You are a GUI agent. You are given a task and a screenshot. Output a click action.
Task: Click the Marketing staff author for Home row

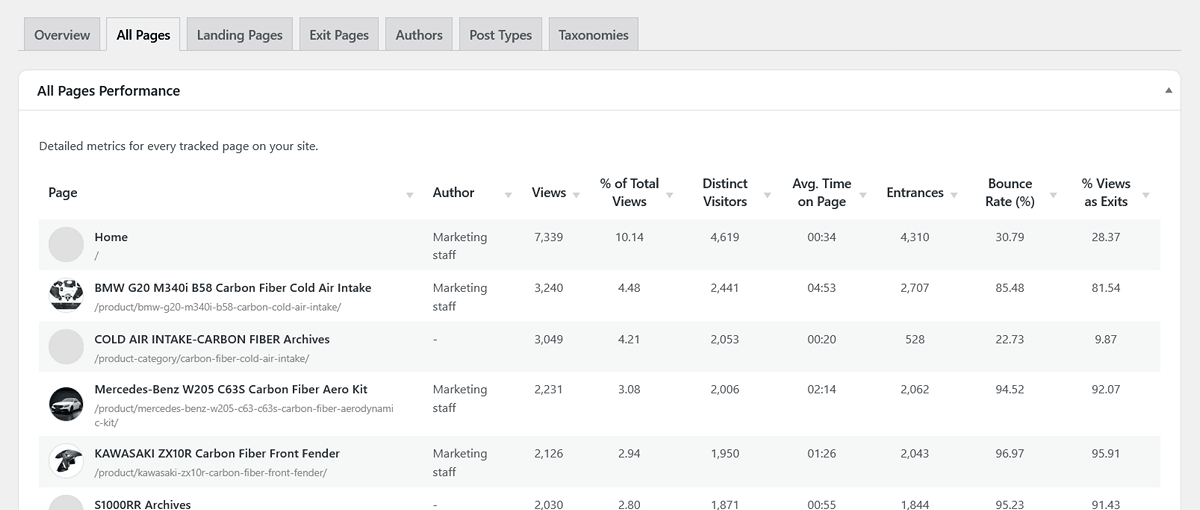coord(460,246)
